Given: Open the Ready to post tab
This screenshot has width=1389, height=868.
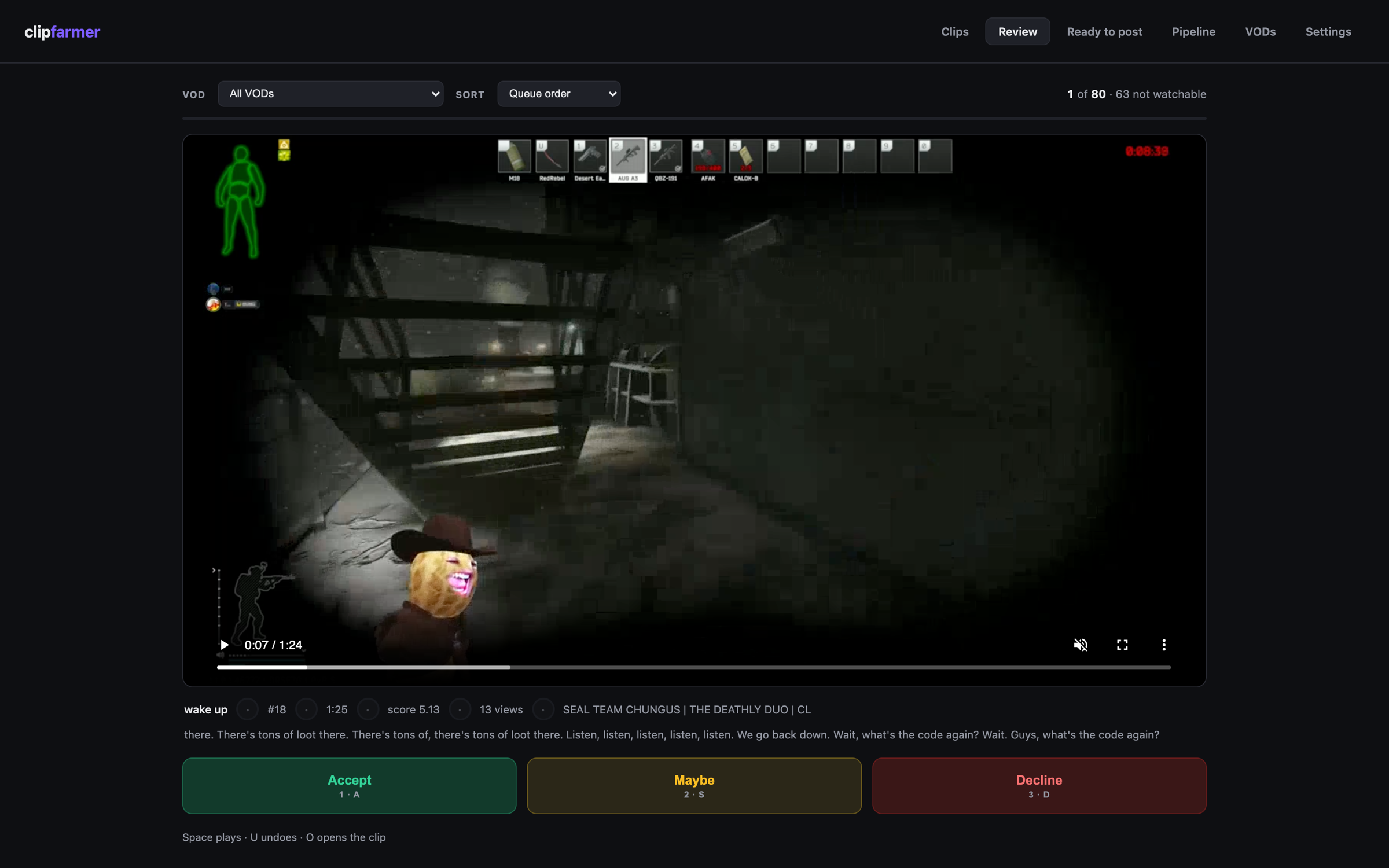Looking at the screenshot, I should [x=1104, y=32].
